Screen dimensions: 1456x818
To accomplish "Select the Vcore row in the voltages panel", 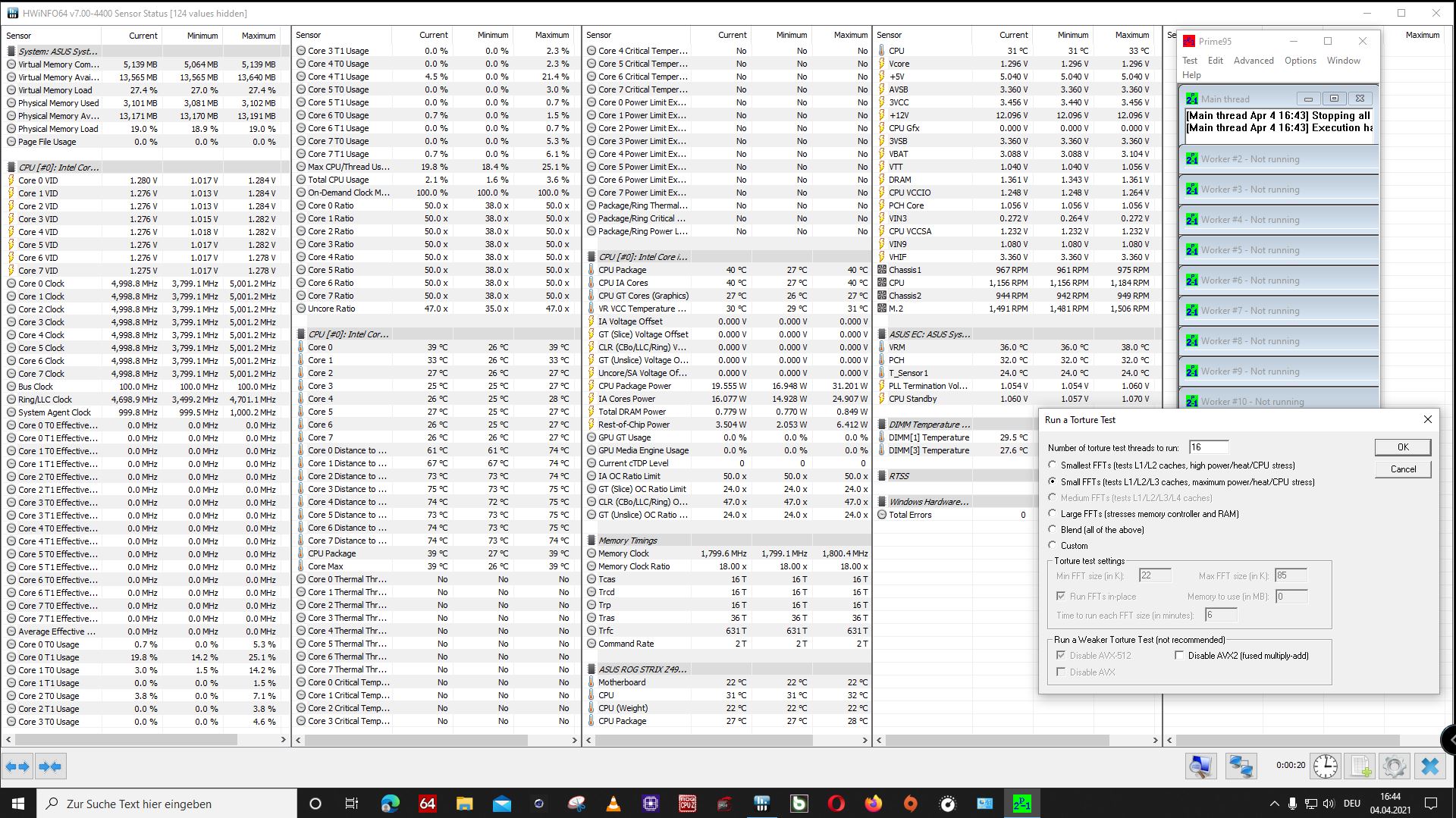I will pyautogui.click(x=1016, y=64).
